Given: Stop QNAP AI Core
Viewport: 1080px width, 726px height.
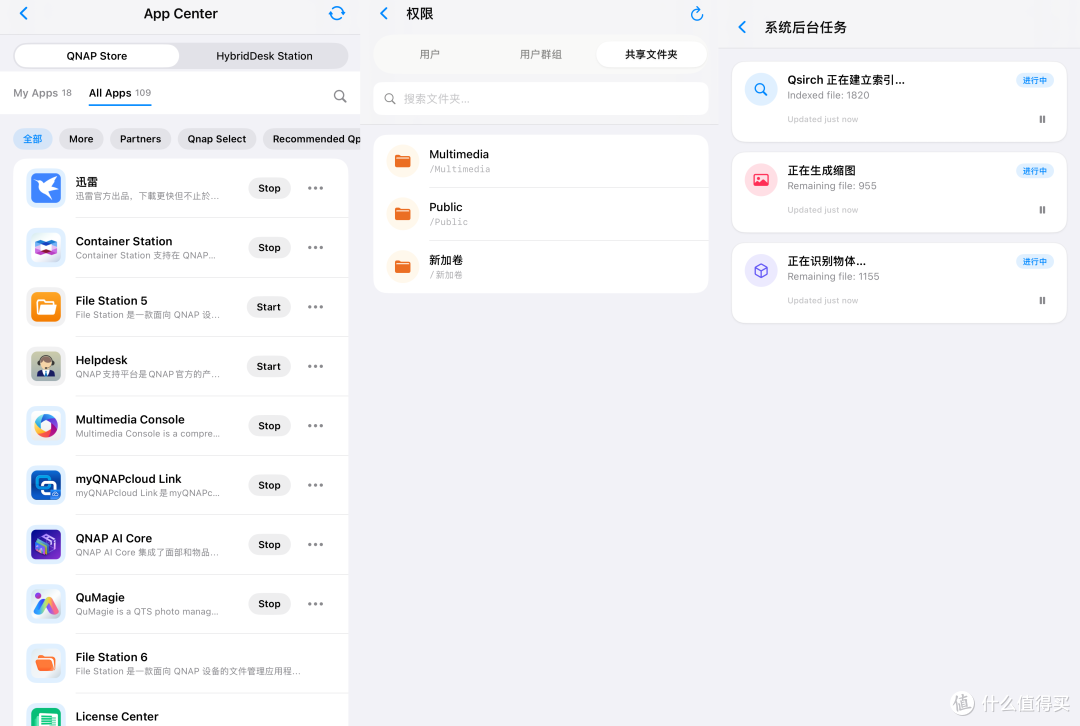Looking at the screenshot, I should click(269, 544).
